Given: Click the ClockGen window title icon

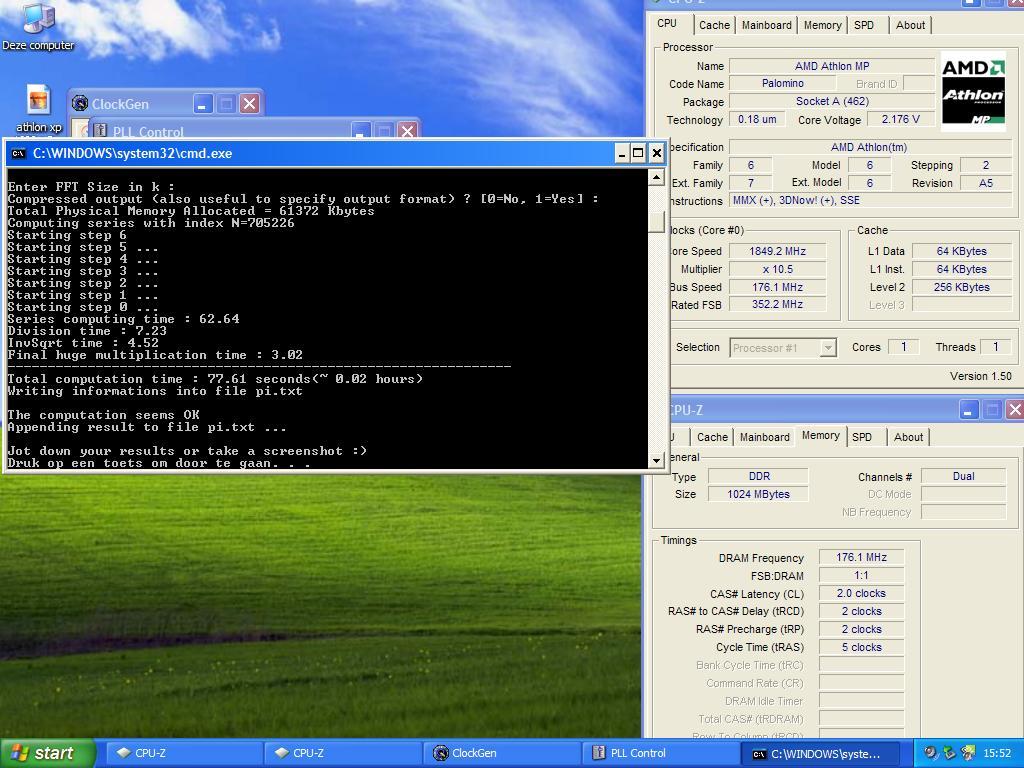Looking at the screenshot, I should tap(80, 103).
